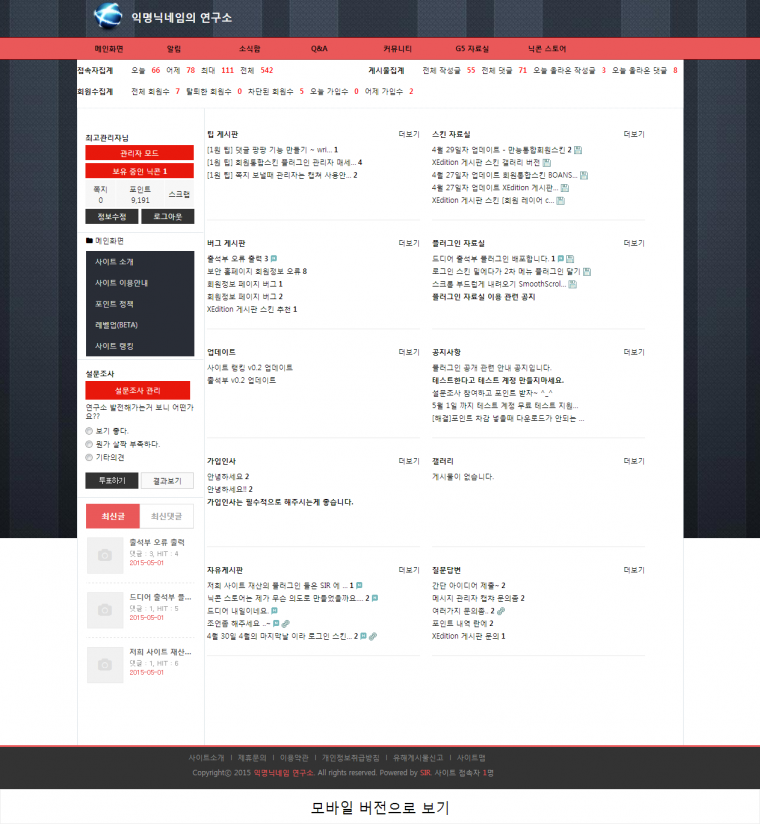Click link attachment icon after 4월 30일 post
Screen dimensions: 760x824
click(373, 636)
